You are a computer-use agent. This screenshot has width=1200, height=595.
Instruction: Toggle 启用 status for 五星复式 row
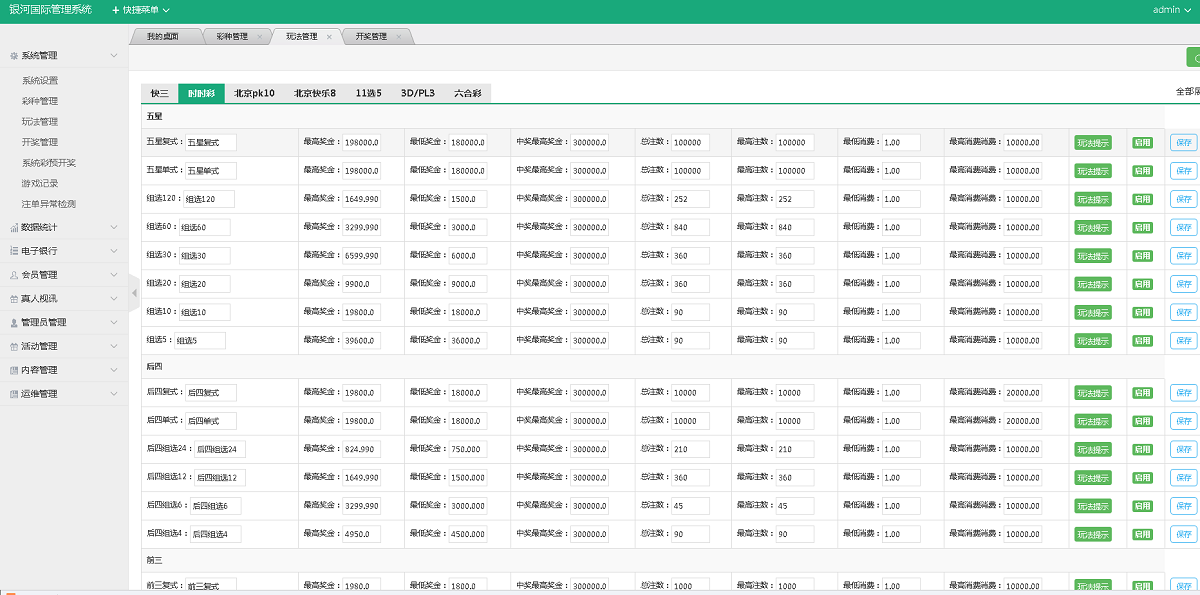tap(1141, 143)
